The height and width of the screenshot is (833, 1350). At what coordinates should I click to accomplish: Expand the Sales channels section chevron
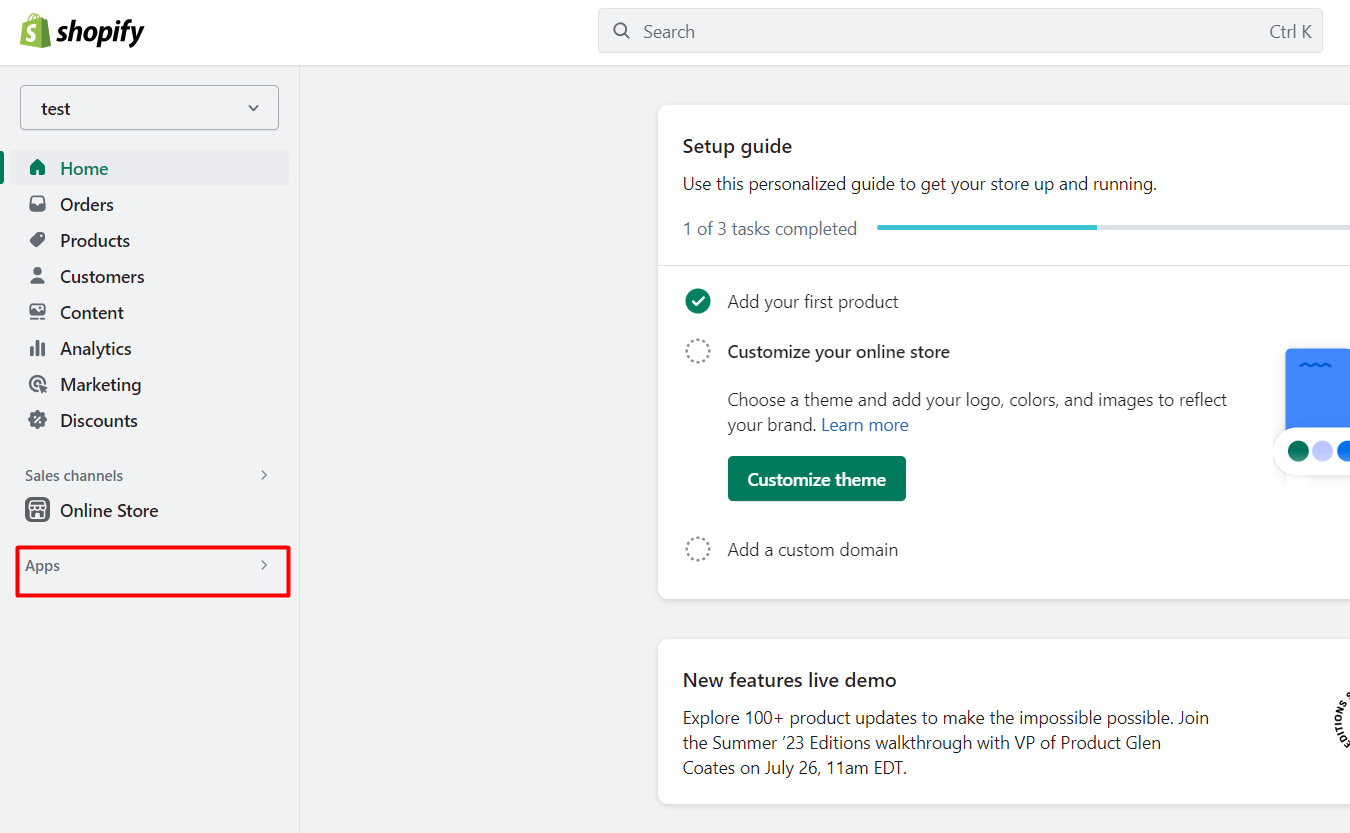coord(264,475)
